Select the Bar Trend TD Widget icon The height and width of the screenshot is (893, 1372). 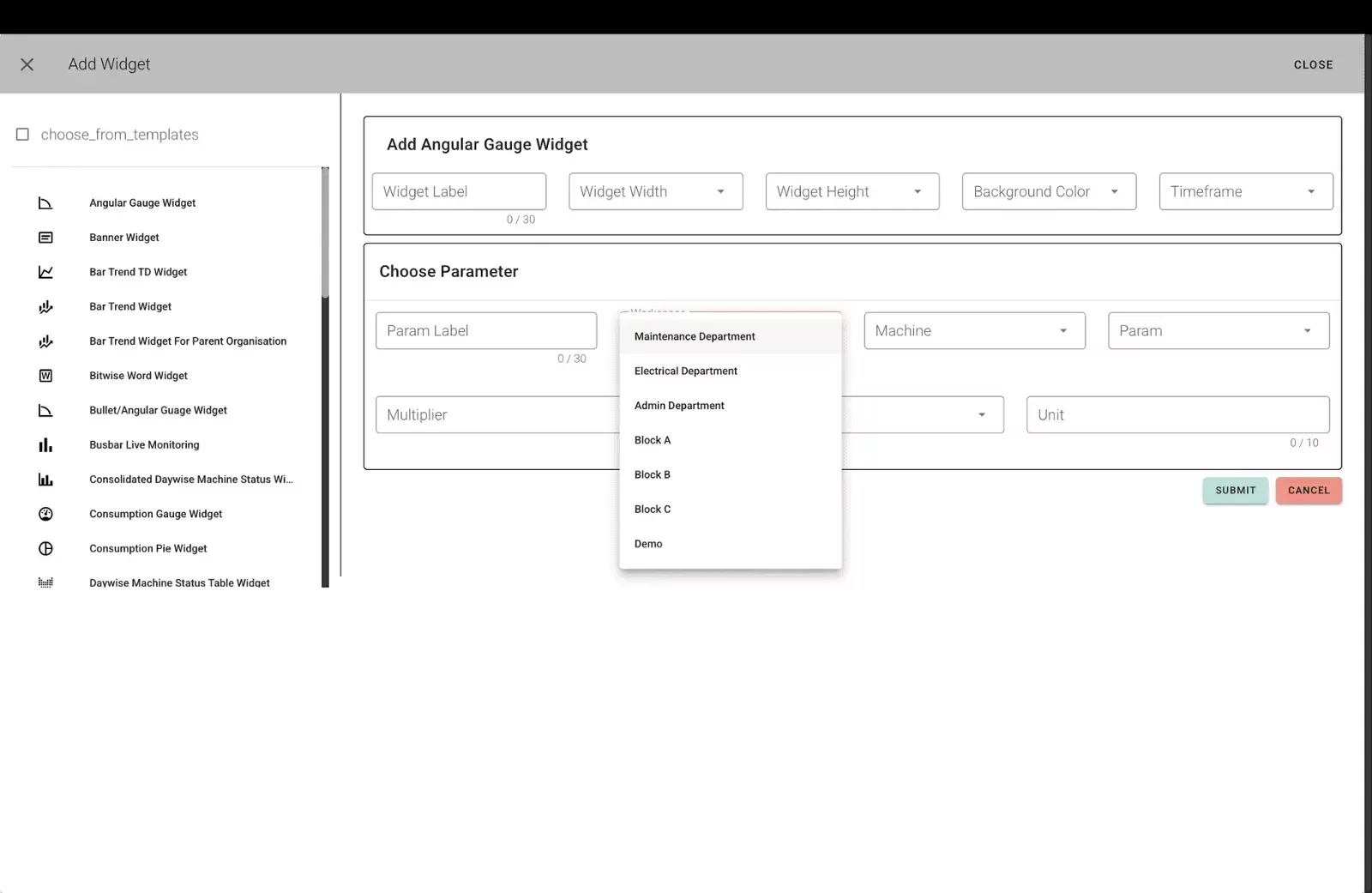pos(45,271)
